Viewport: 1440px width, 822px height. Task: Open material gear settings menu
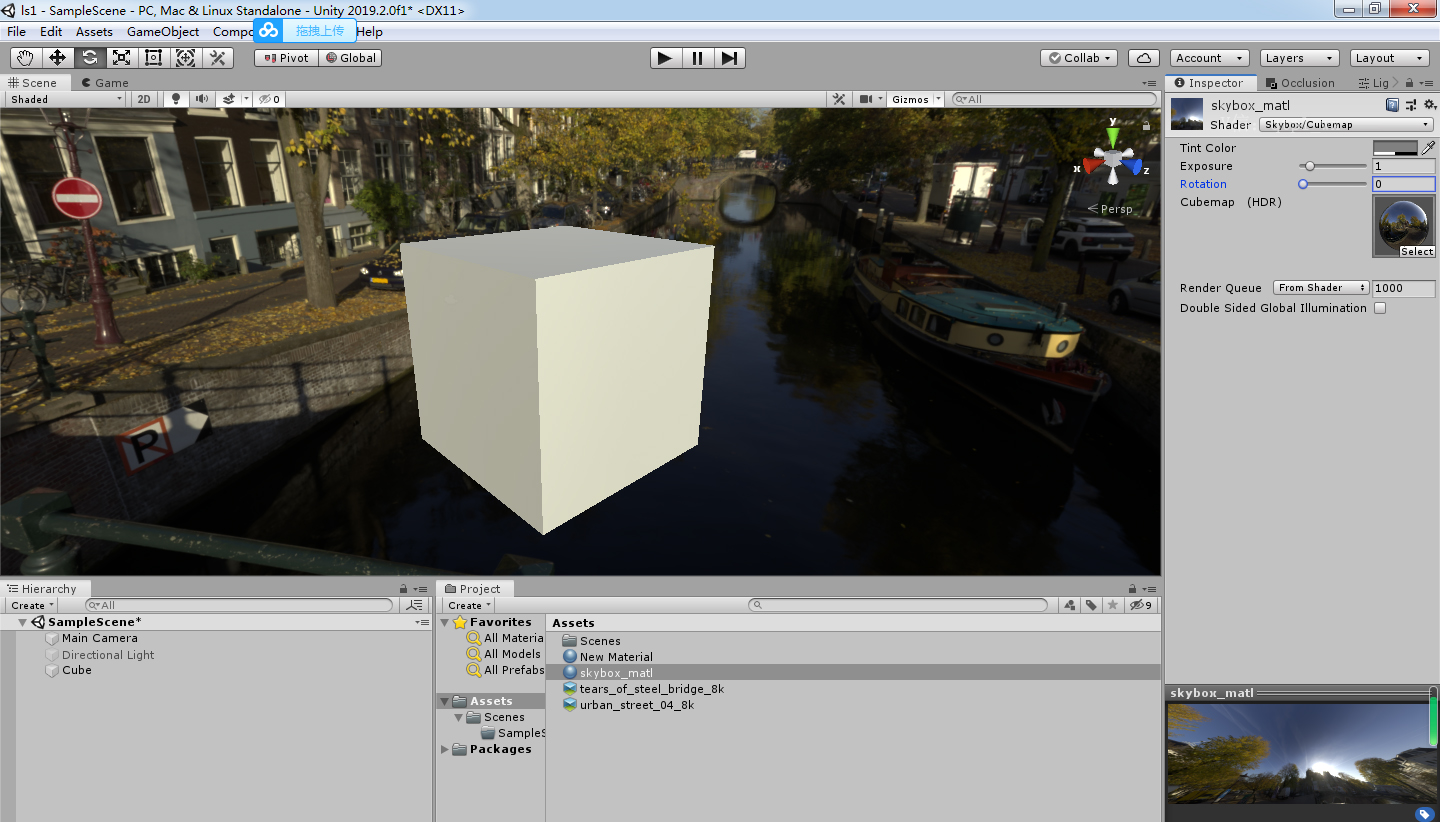point(1429,105)
